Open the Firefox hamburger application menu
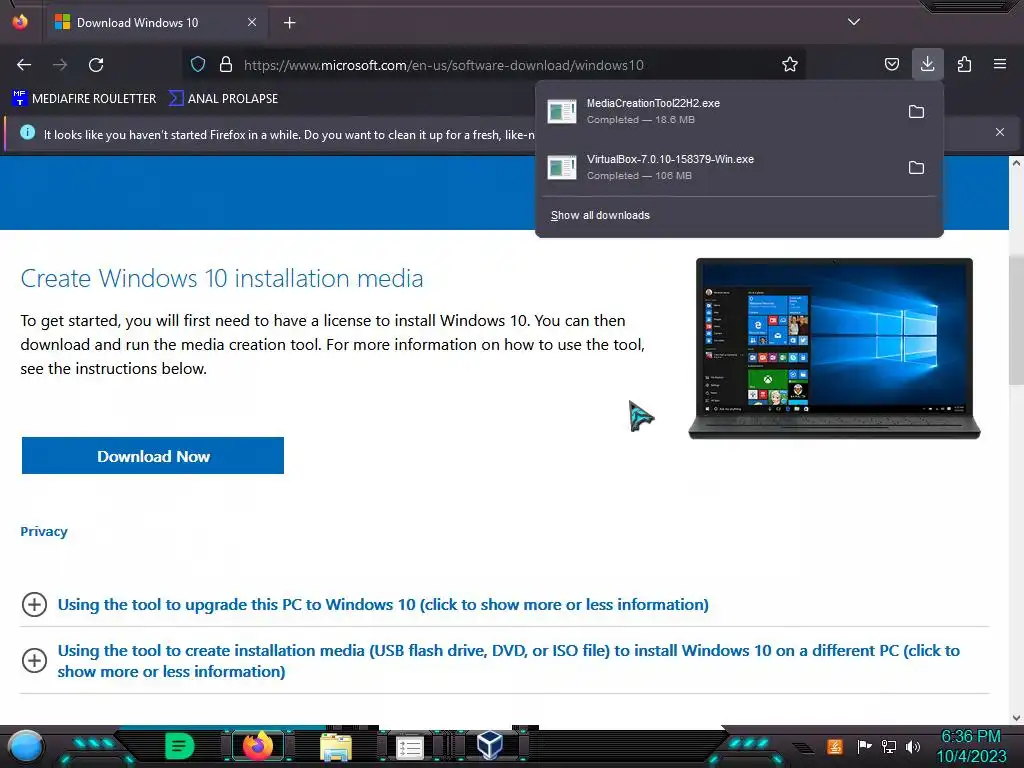The height and width of the screenshot is (768, 1024). [1000, 65]
